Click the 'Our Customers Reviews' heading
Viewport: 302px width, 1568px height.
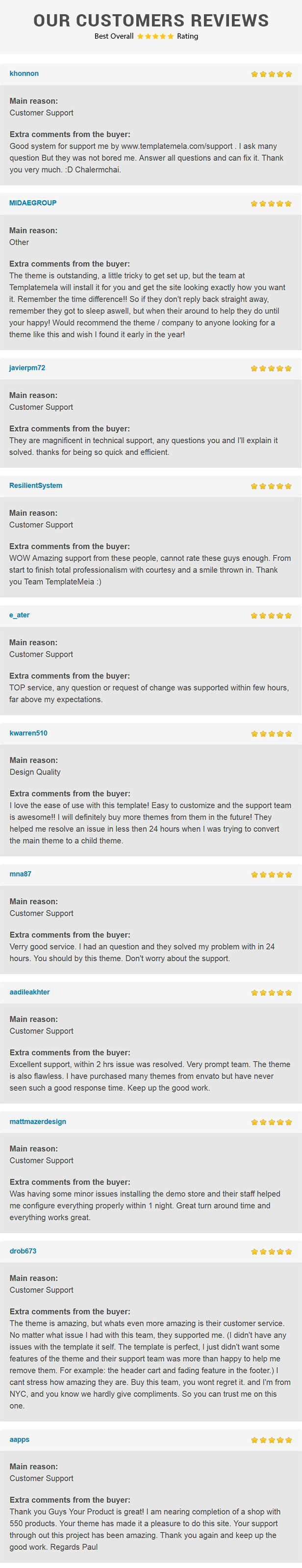click(151, 21)
